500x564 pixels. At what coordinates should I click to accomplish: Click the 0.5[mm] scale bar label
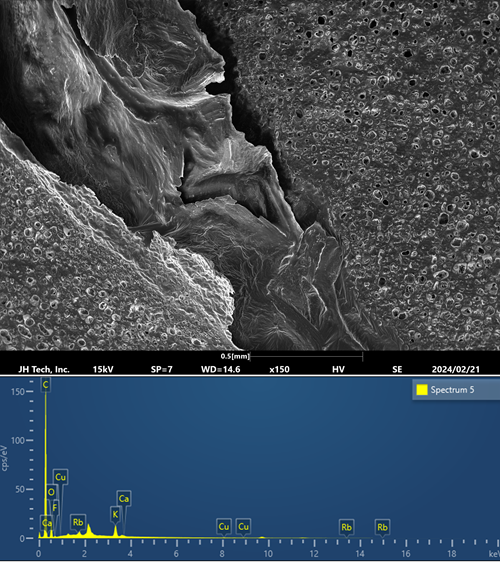(x=235, y=356)
